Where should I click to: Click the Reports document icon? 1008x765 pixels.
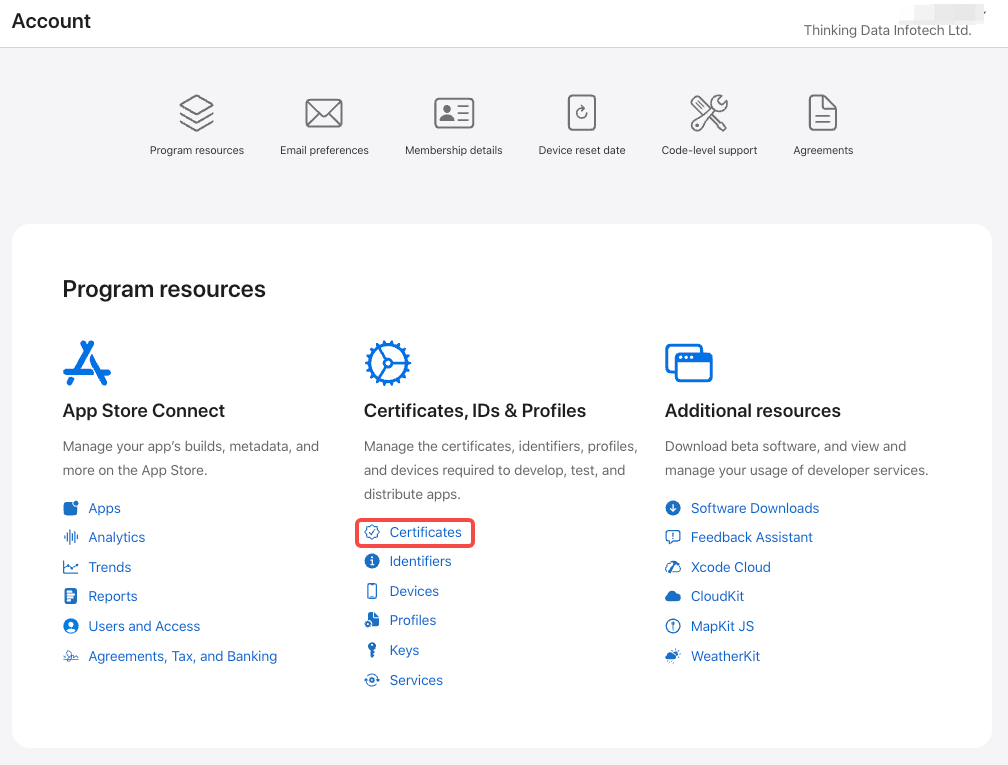pos(71,596)
